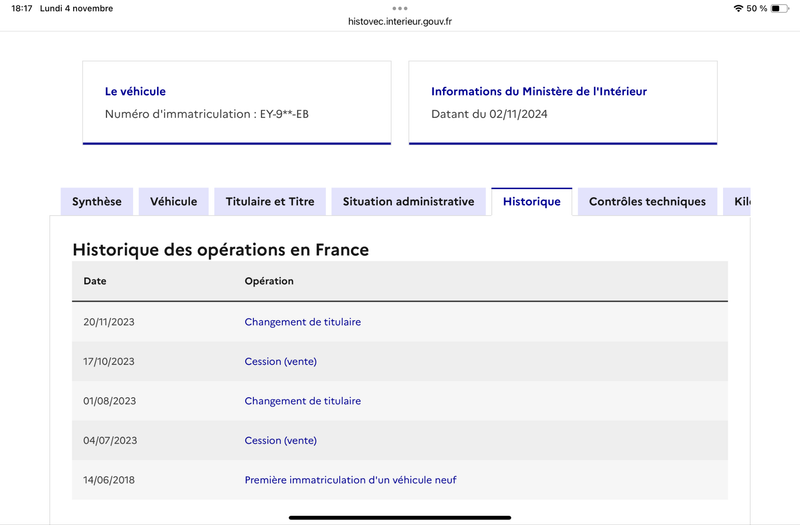
Task: Tap the home indicator bar at bottom
Action: (x=400, y=517)
